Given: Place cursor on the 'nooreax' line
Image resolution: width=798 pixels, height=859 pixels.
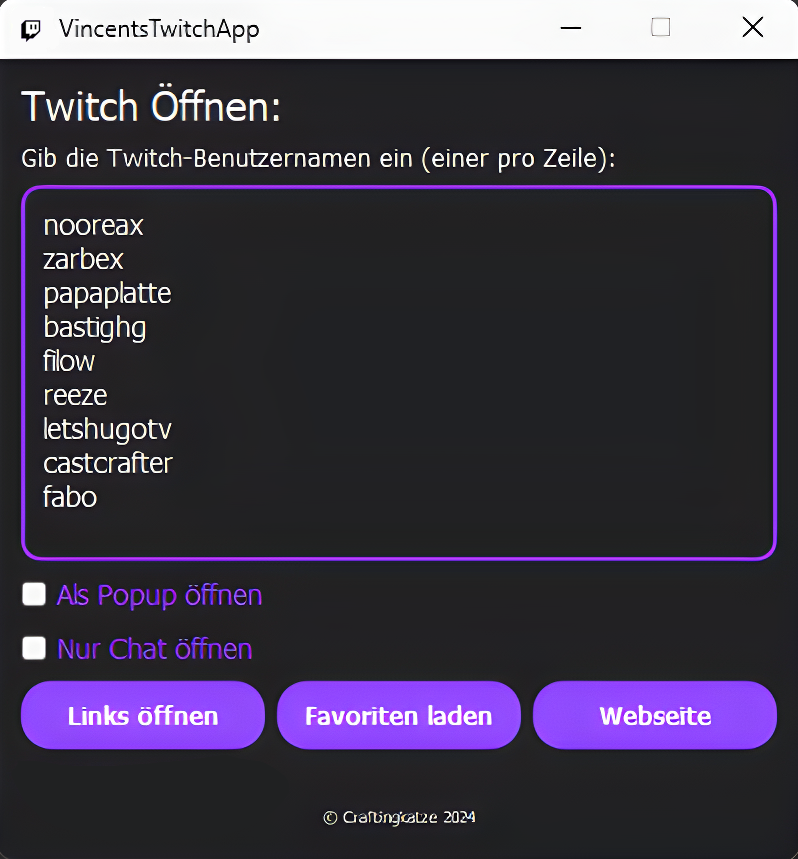Looking at the screenshot, I should pos(94,226).
